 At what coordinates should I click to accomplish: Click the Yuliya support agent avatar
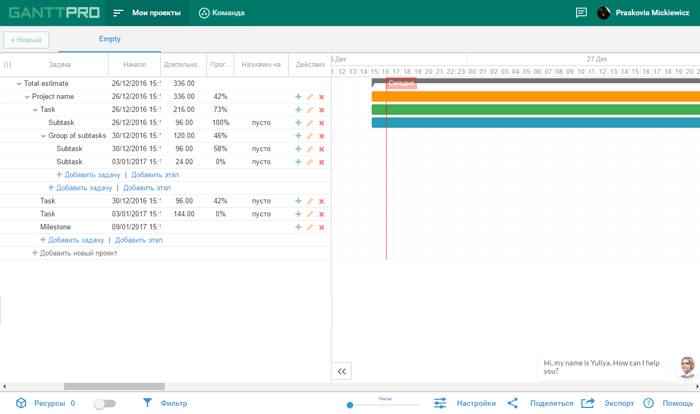[x=687, y=367]
